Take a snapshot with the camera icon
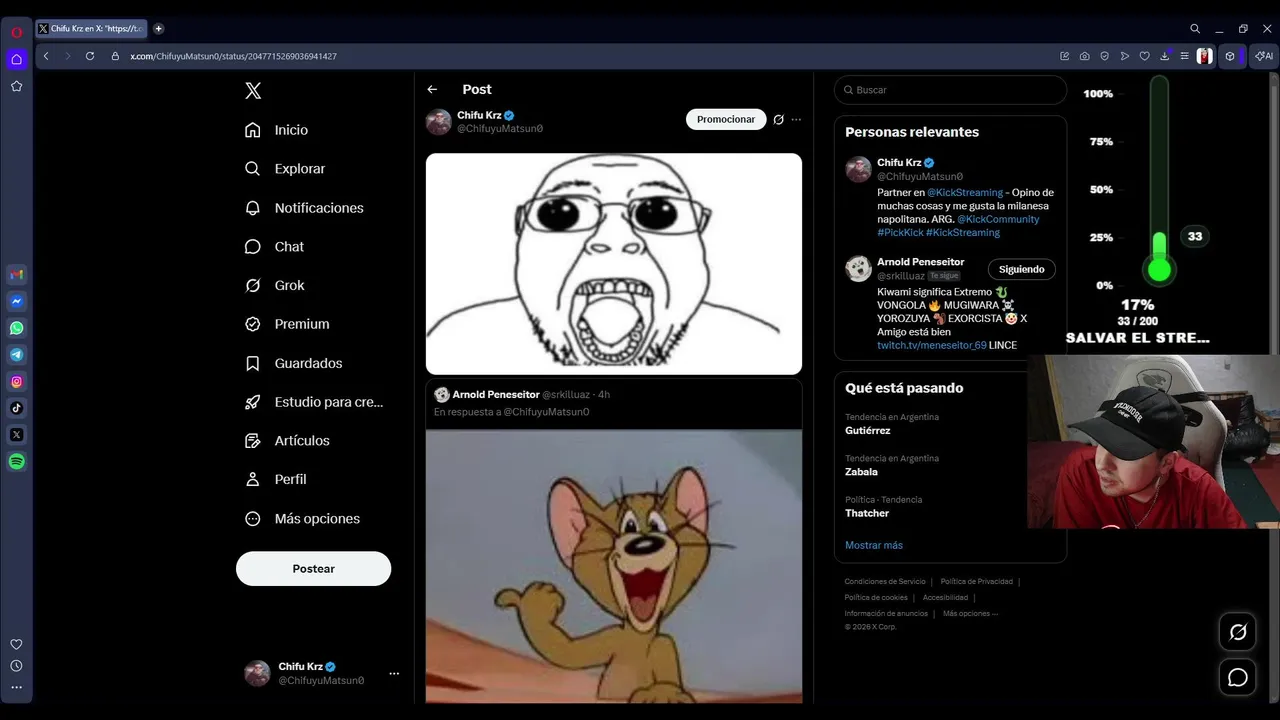Viewport: 1280px width, 720px height. (1085, 56)
